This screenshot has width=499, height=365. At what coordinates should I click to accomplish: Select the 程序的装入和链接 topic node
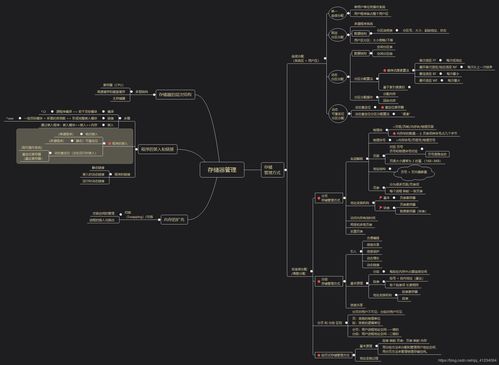pyautogui.click(x=158, y=149)
